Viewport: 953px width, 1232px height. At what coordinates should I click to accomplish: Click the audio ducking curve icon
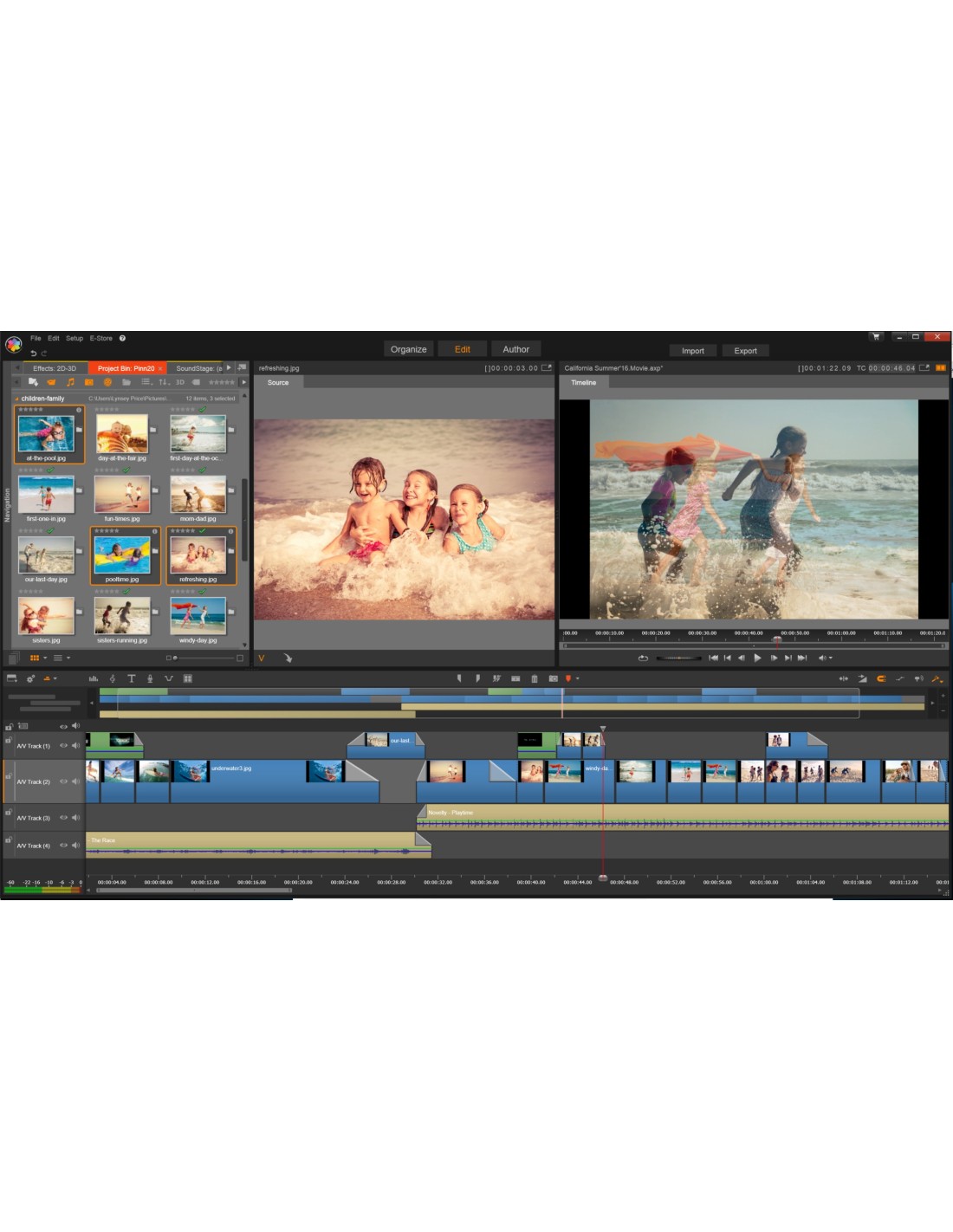tap(169, 678)
